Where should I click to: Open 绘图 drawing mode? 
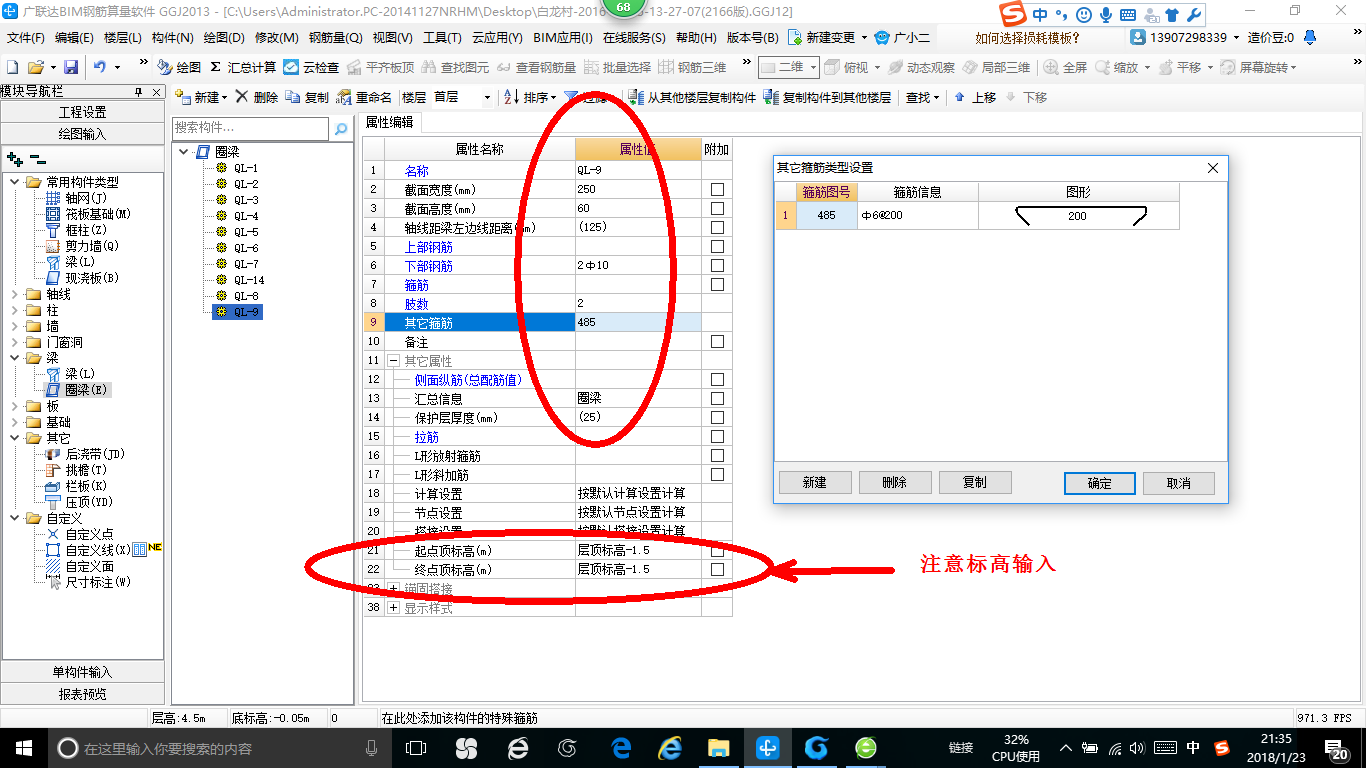(x=179, y=67)
